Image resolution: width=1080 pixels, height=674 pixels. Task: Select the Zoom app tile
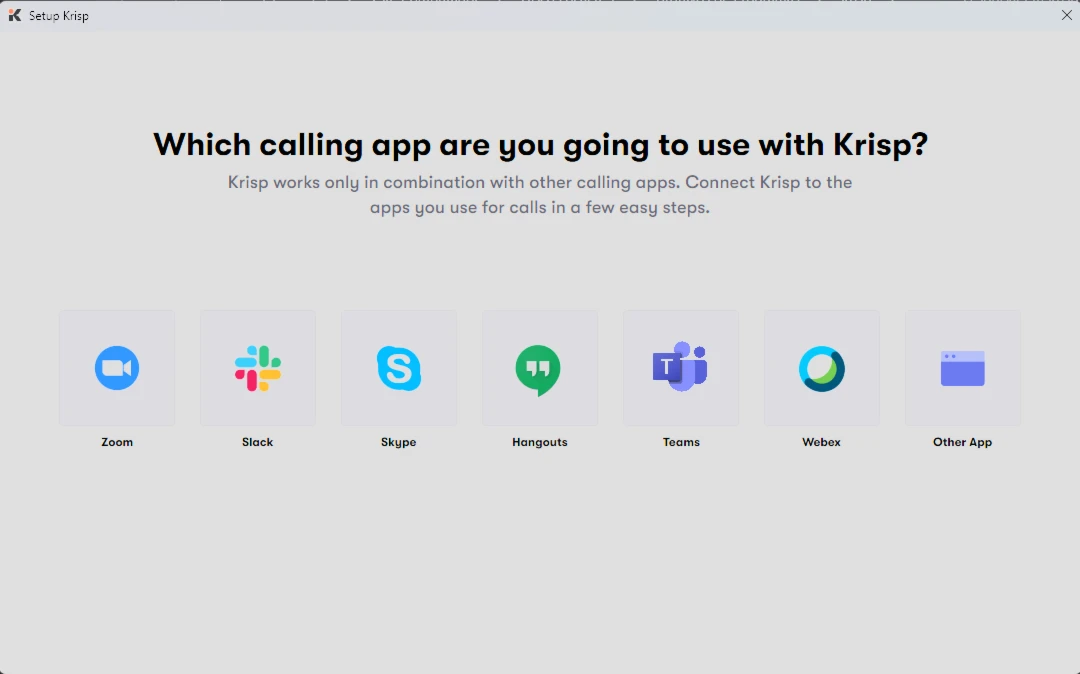pos(117,368)
